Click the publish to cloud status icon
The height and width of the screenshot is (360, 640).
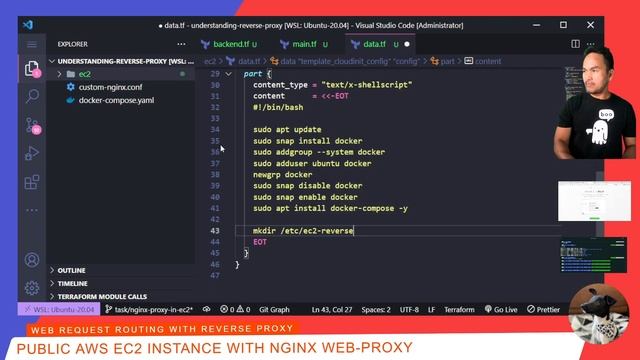pos(207,309)
